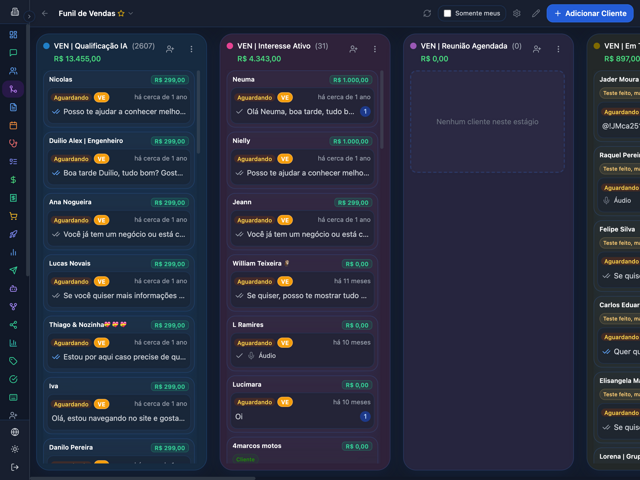Assign user icon in Qualificação IA column

[x=170, y=49]
